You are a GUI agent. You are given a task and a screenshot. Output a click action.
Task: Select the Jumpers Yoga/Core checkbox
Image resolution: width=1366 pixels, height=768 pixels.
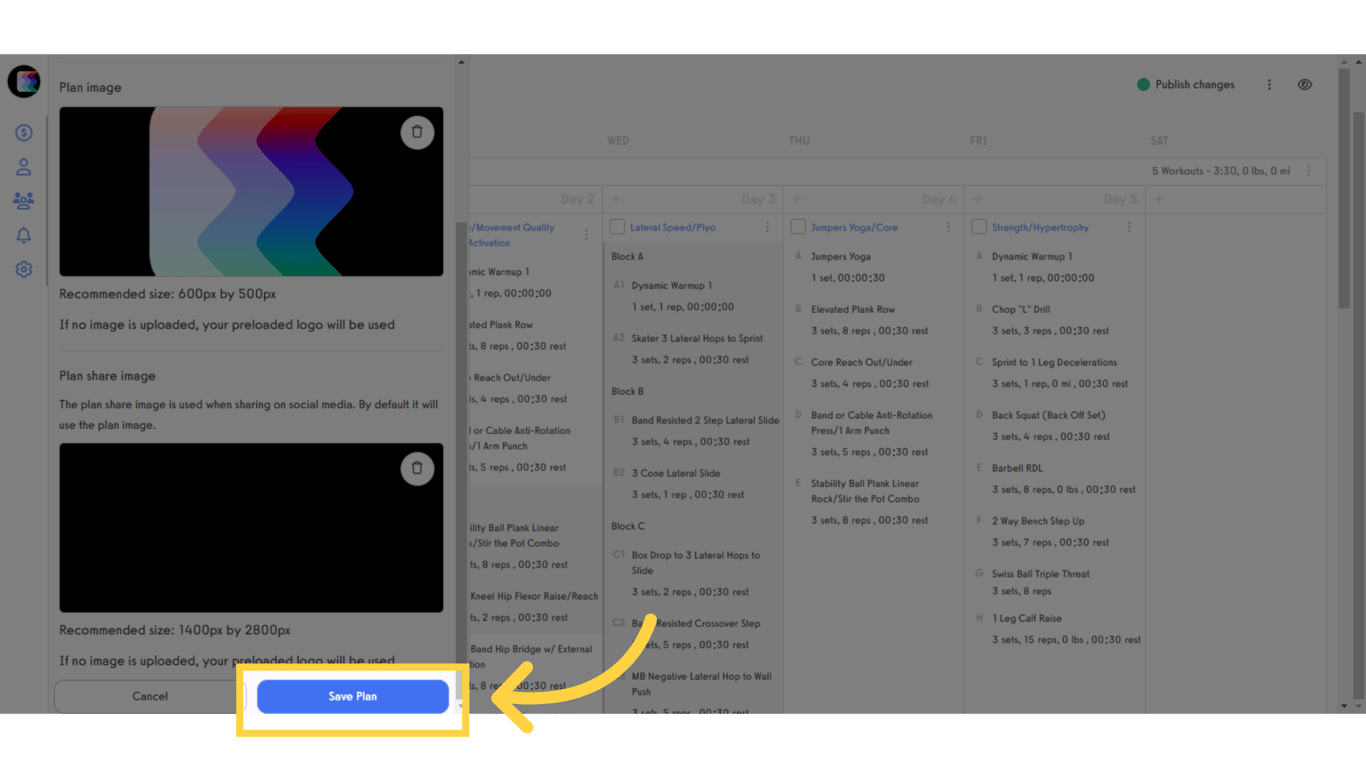[x=797, y=227]
